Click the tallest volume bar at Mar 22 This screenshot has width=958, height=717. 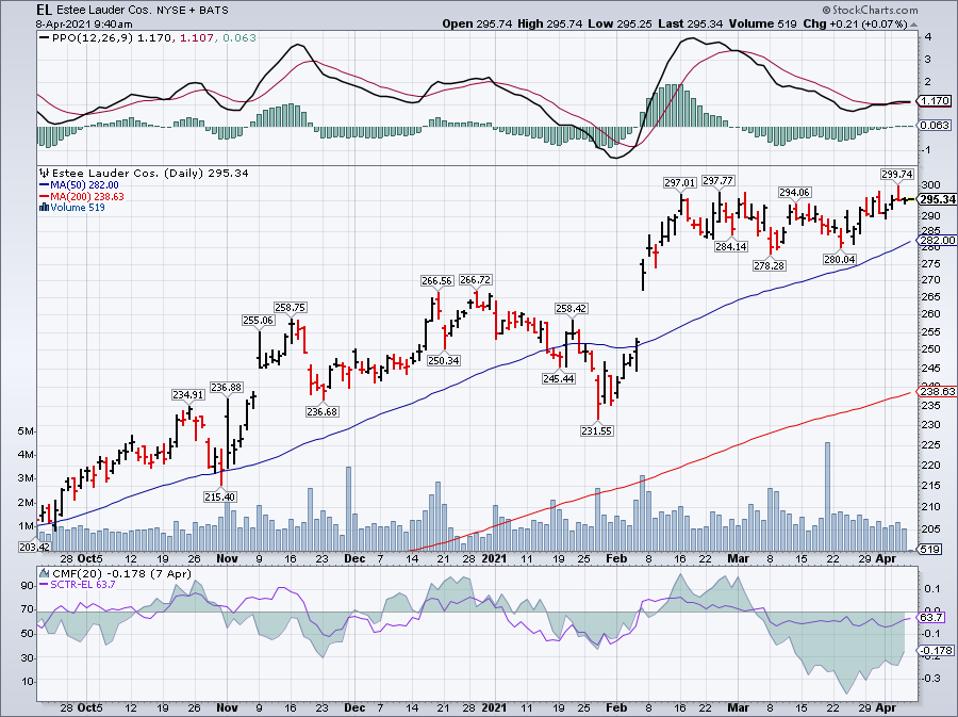(x=828, y=497)
